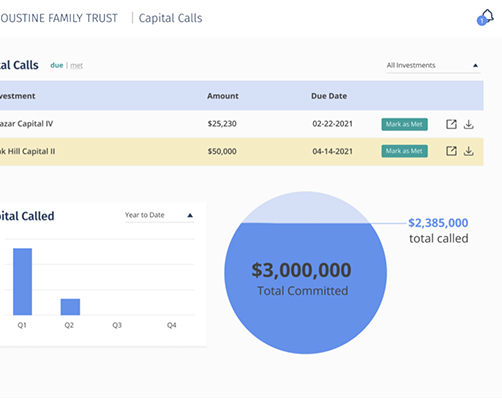Open Lazar Capital IV call in new window
Screen dimensions: 502x398
[451, 124]
